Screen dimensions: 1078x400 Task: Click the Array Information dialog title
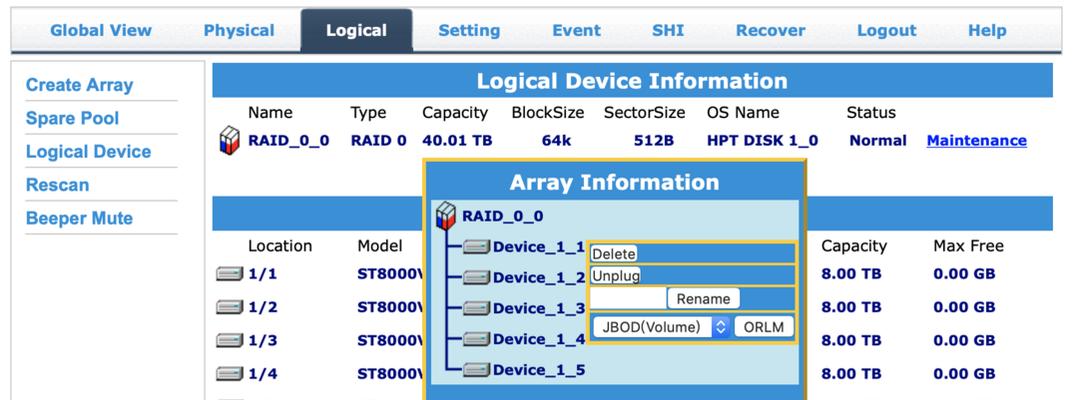pyautogui.click(x=614, y=182)
